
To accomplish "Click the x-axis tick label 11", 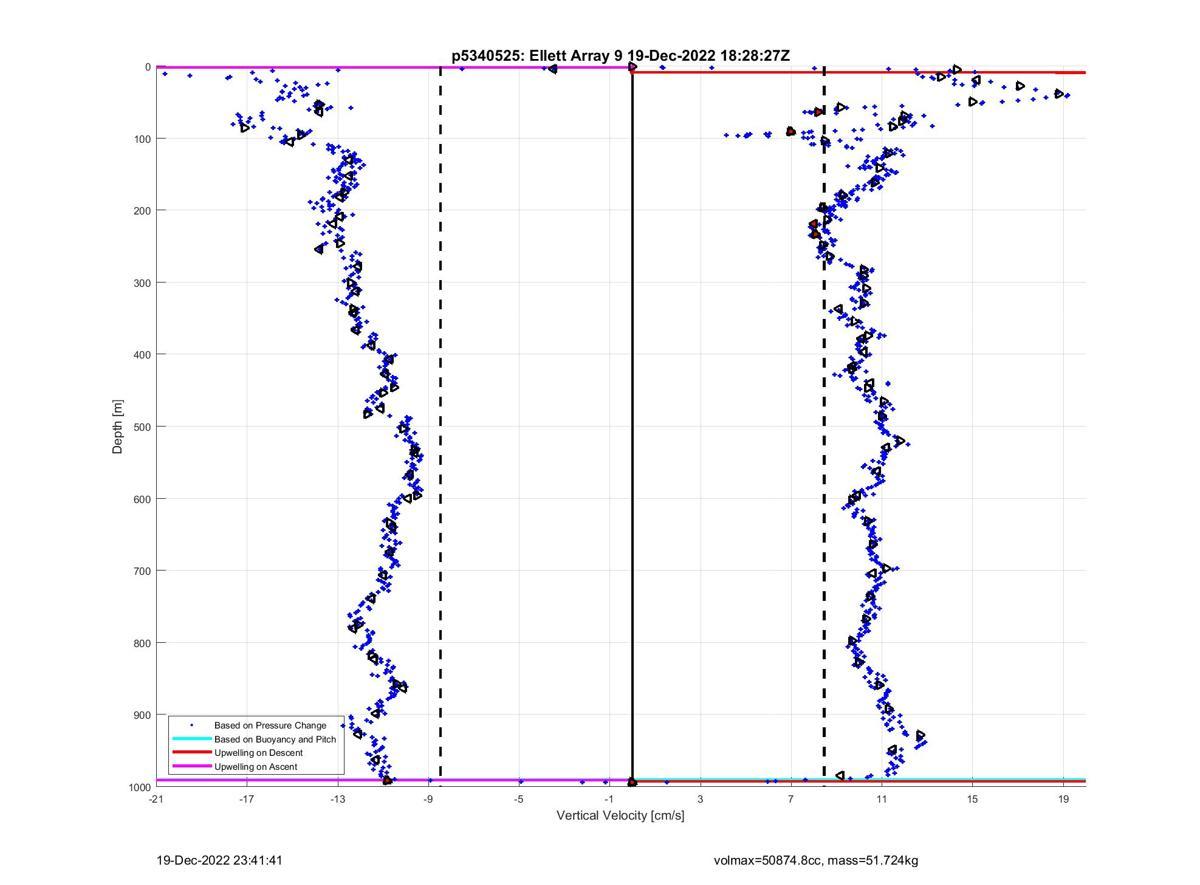I will [882, 799].
